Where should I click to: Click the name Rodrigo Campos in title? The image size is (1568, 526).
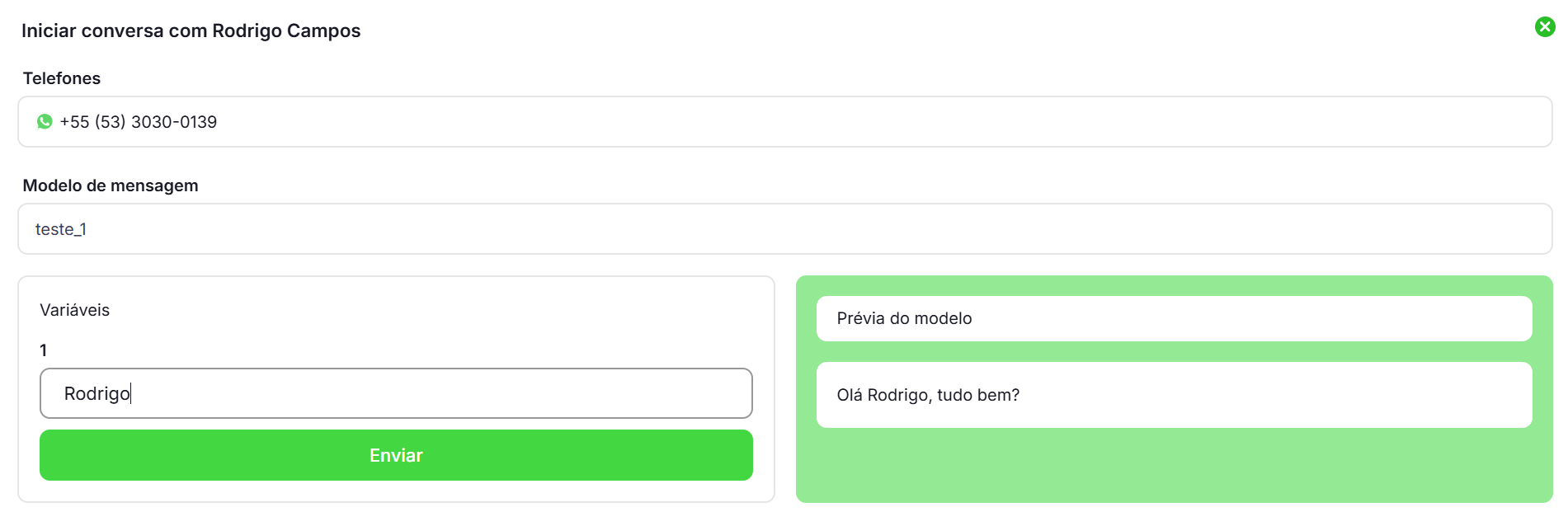[x=286, y=31]
